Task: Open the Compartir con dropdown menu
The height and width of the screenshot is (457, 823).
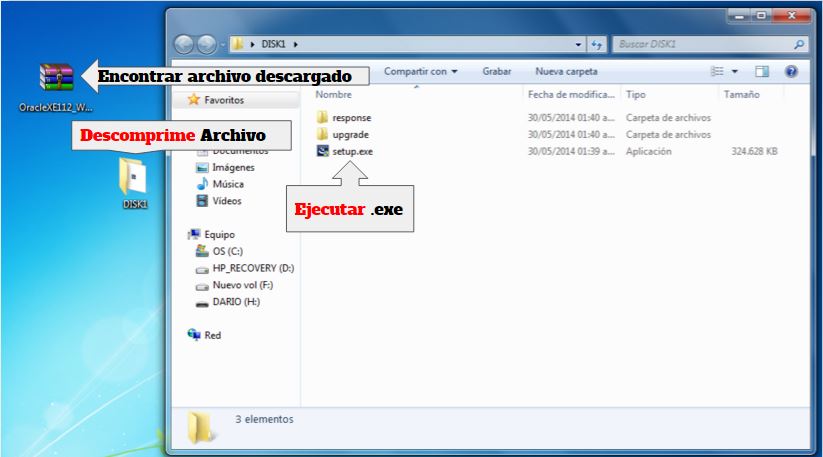Action: point(420,72)
